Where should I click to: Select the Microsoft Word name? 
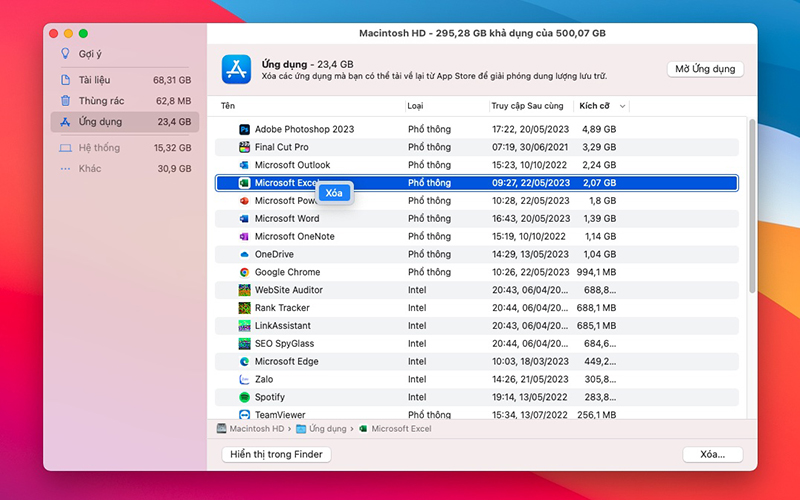pos(287,218)
